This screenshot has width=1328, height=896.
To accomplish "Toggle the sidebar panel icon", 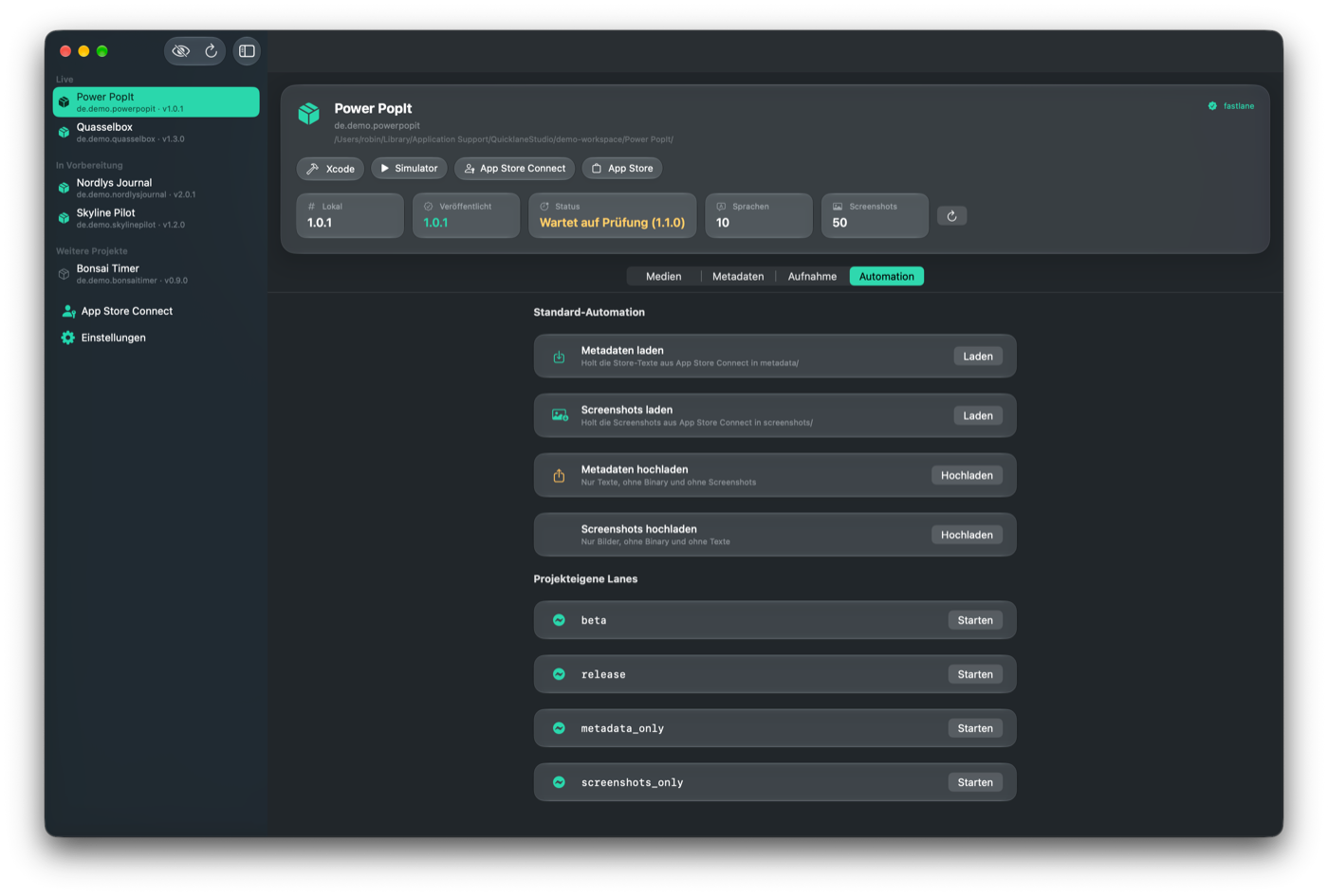I will 247,51.
